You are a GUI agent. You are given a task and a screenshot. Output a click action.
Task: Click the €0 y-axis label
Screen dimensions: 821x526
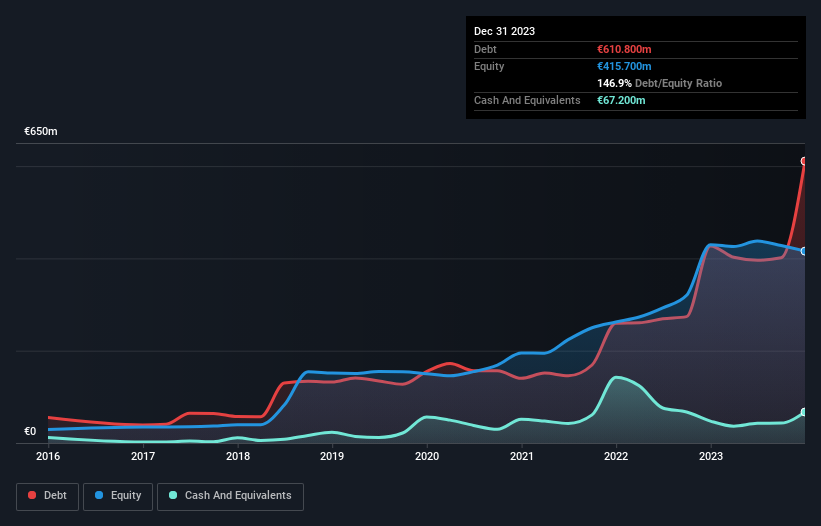[x=30, y=431]
